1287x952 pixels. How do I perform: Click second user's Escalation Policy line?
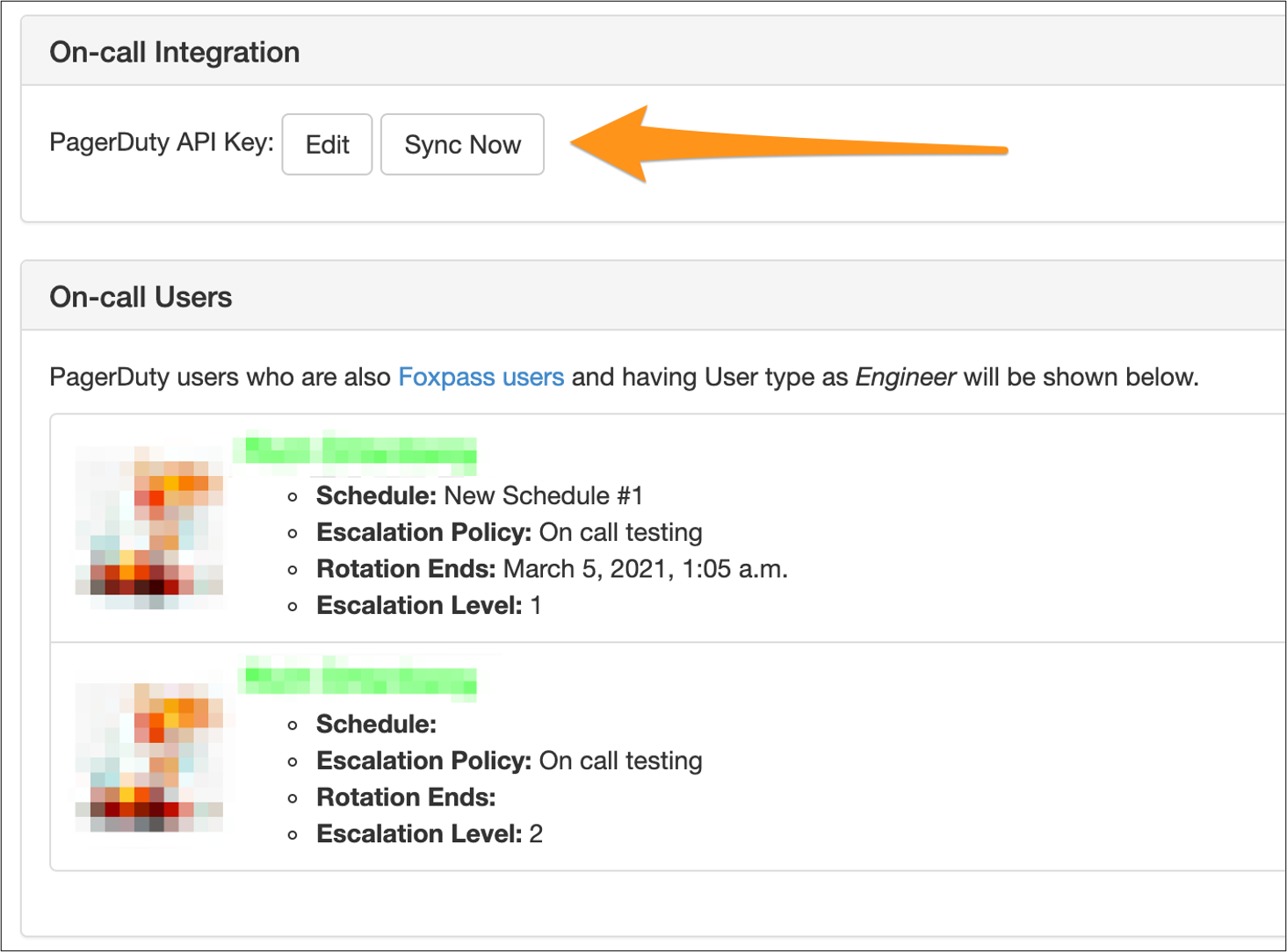[x=510, y=761]
